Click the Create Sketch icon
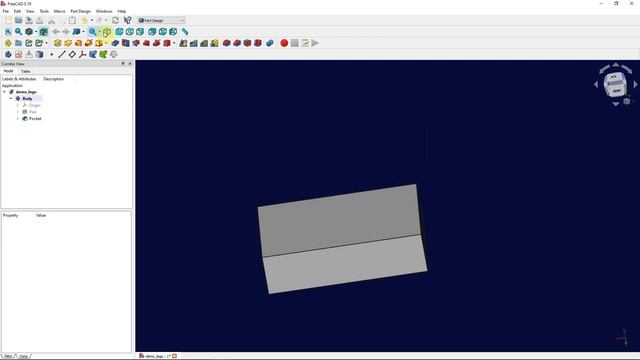 [x=18, y=54]
